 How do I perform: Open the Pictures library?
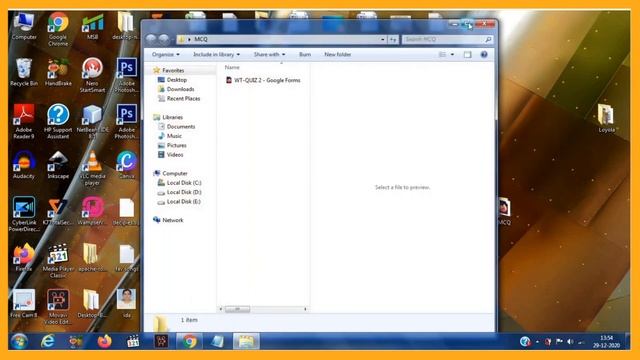[176, 145]
